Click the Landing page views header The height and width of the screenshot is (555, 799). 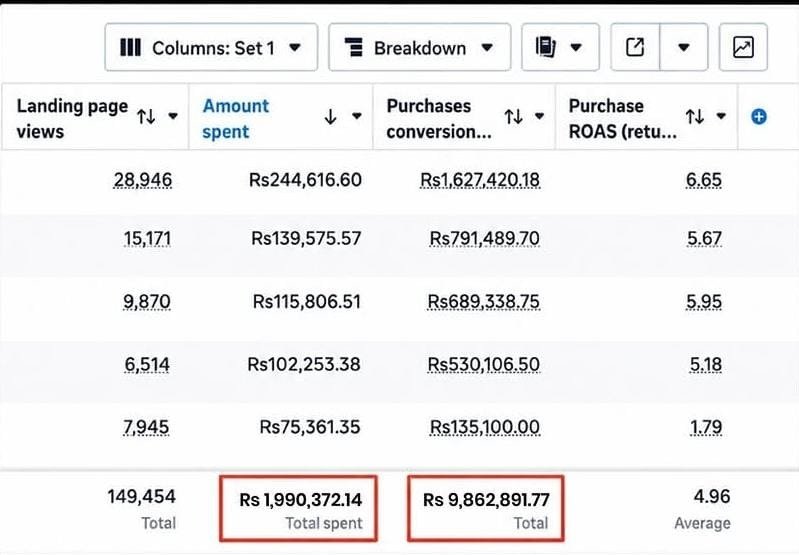(72, 118)
